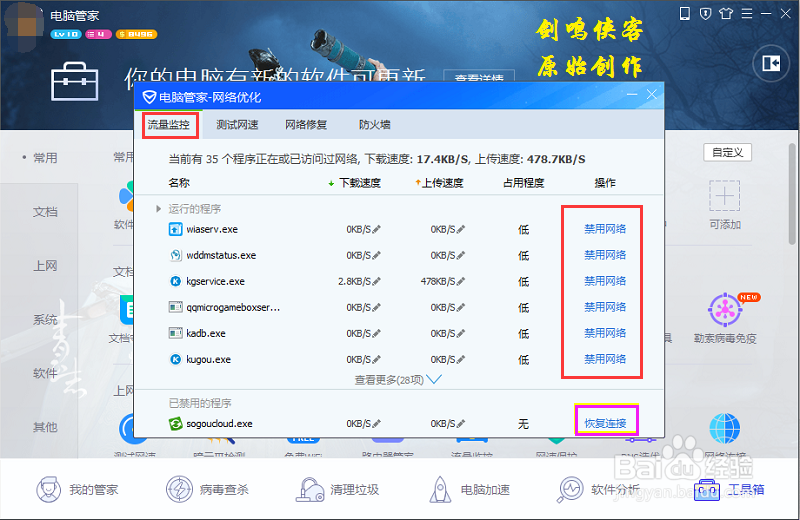This screenshot has width=800, height=520.
Task: Collapse the 运行的程序 group triangle
Action: tap(158, 209)
